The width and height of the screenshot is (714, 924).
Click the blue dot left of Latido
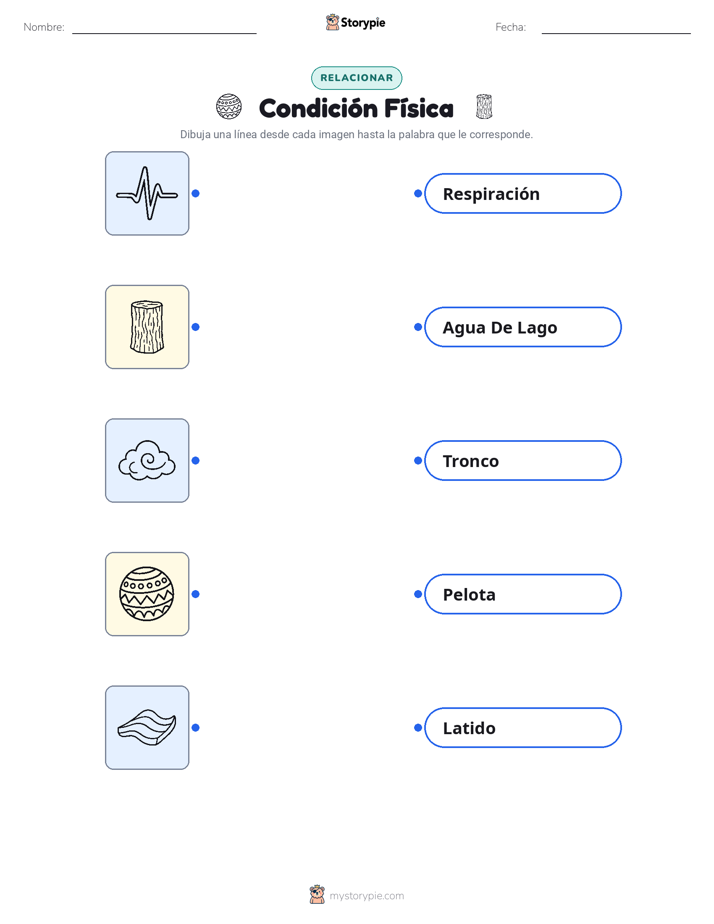[x=418, y=728]
